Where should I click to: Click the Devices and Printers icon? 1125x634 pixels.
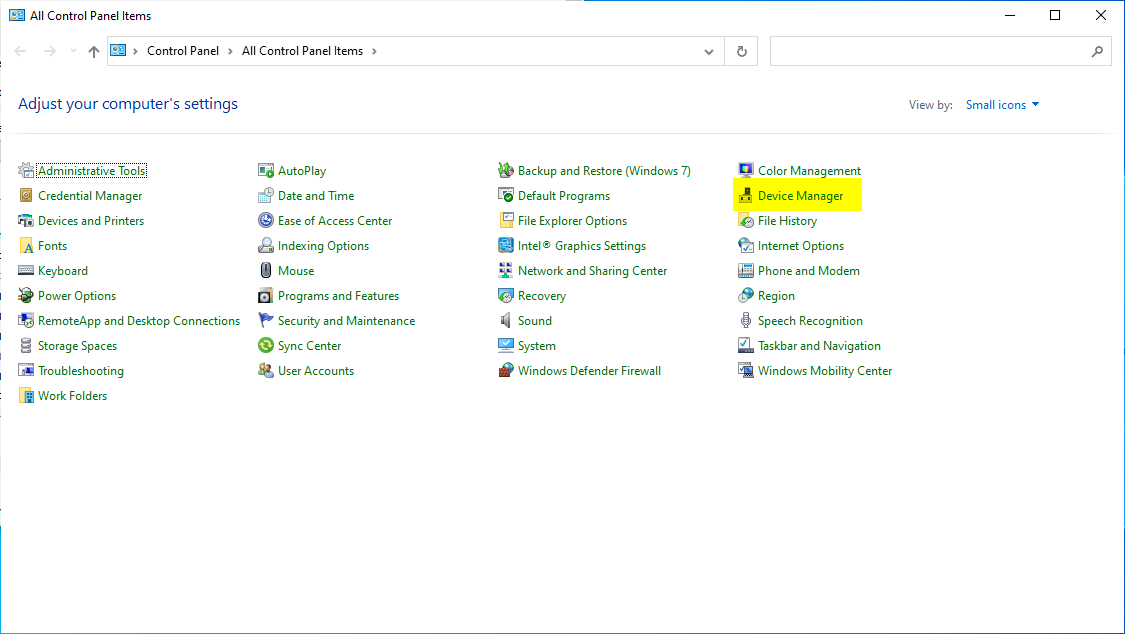coord(26,221)
